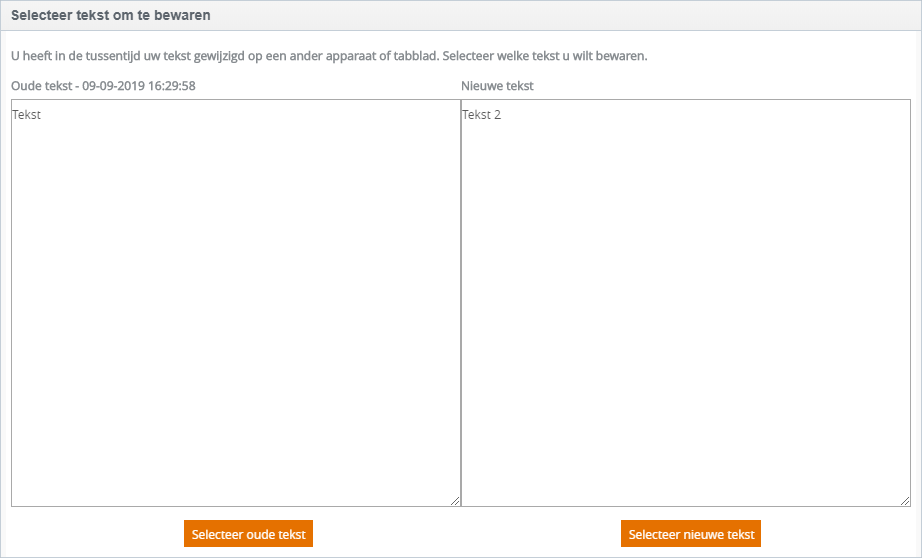922x558 pixels.
Task: Click the 'Nieuwe tekst' label above right box
Action: click(497, 86)
